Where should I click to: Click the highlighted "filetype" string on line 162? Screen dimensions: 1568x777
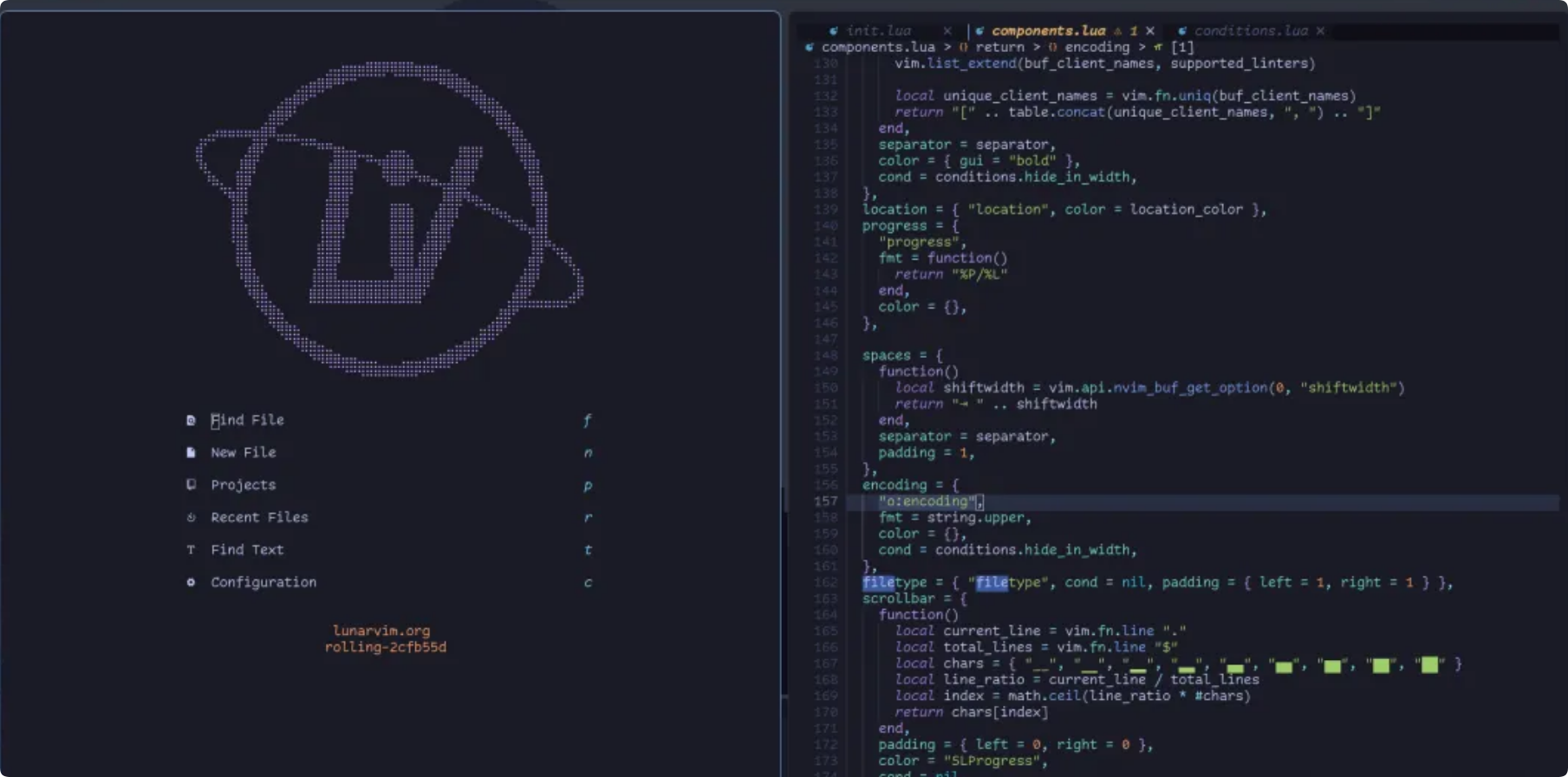pos(1008,582)
